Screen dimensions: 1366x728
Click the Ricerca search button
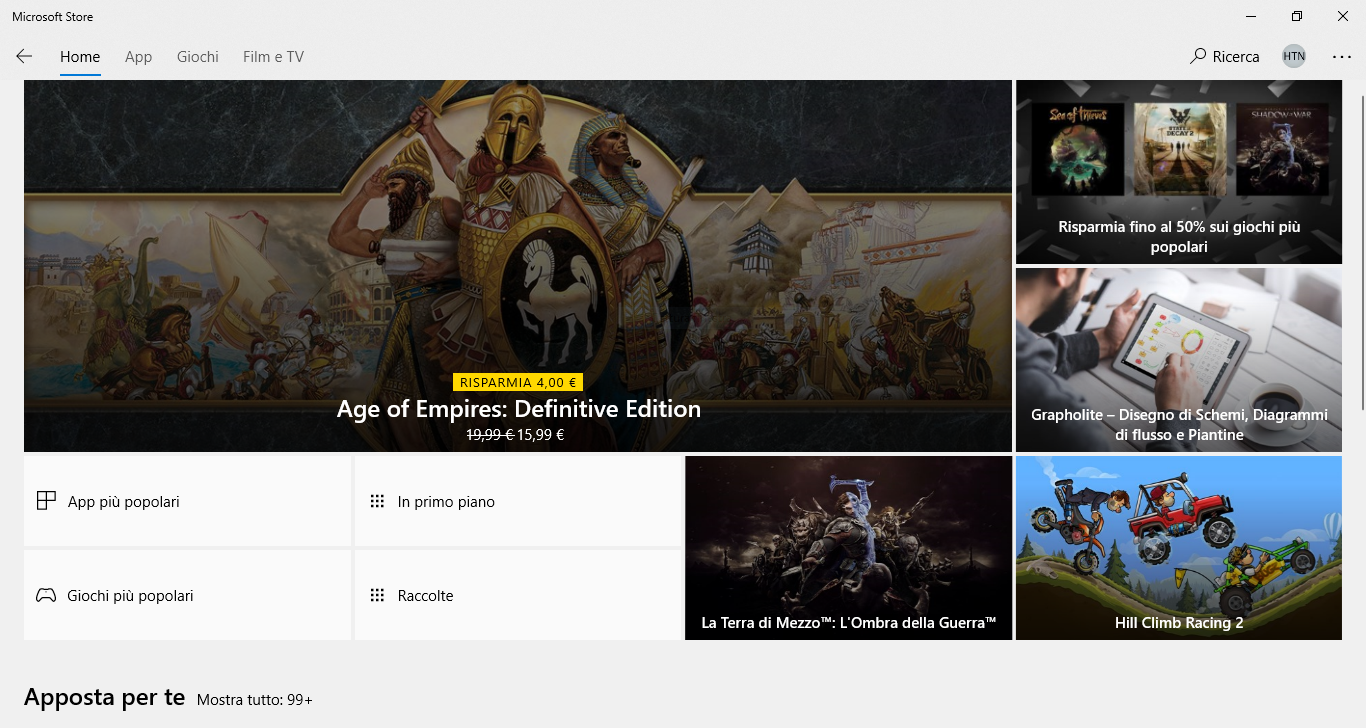(1225, 57)
